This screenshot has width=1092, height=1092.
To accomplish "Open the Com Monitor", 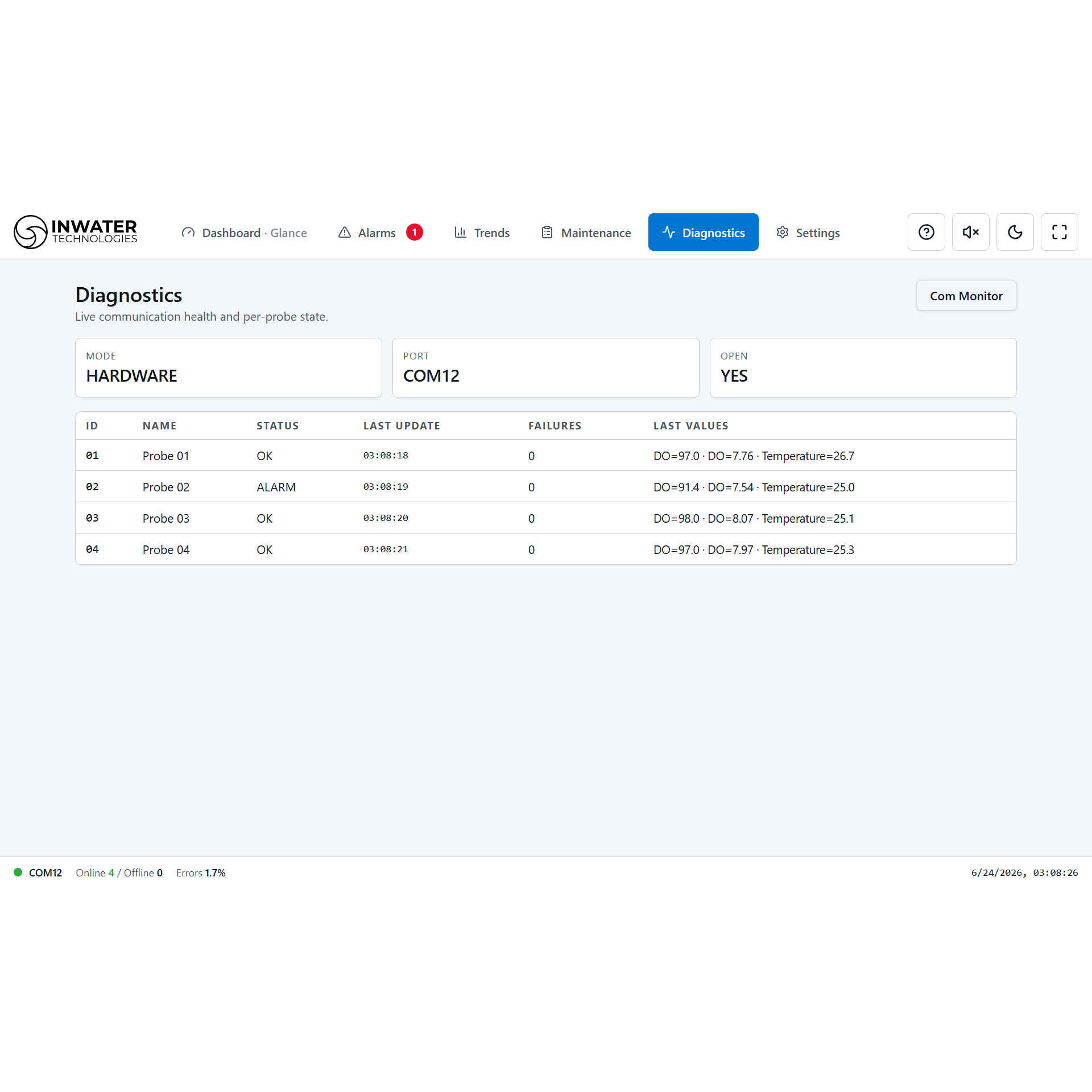I will click(x=966, y=296).
